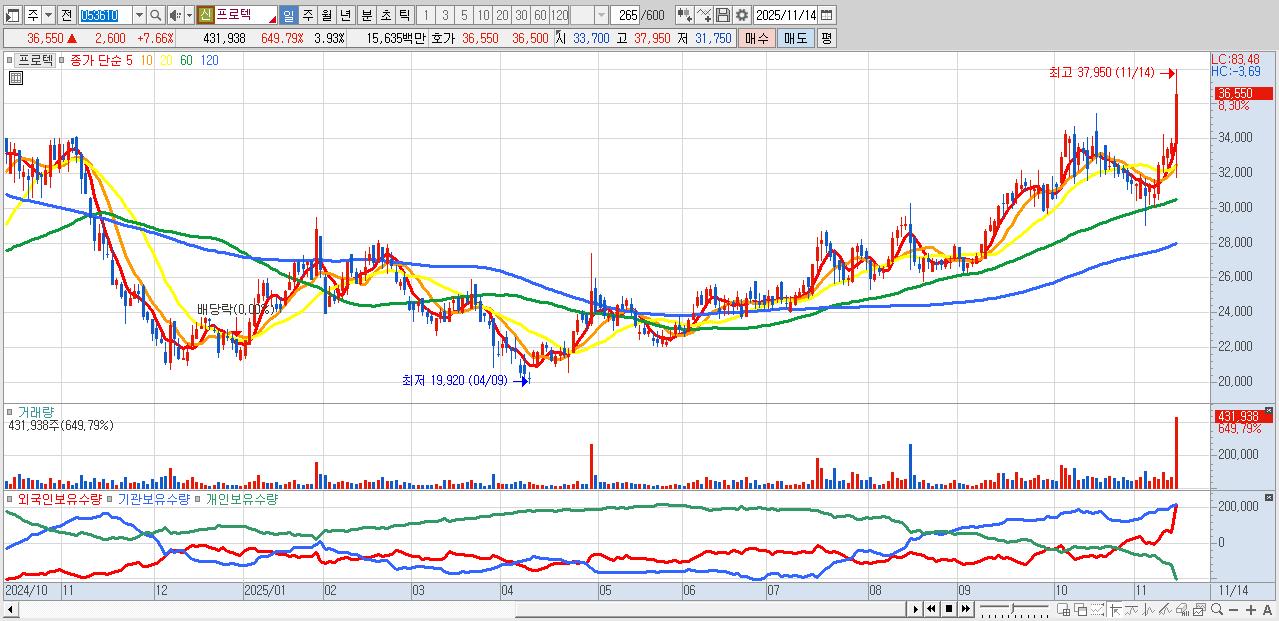Viewport: 1279px width, 621px height.
Task: Click the stock code input field 053610
Action: click(x=104, y=15)
